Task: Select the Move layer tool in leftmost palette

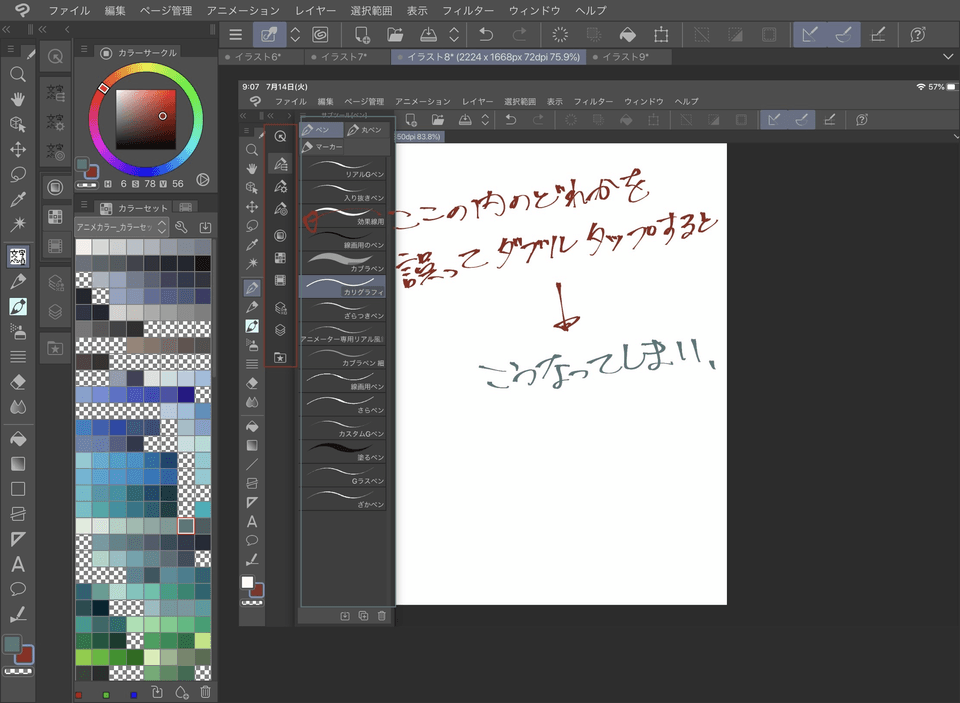Action: [18, 149]
